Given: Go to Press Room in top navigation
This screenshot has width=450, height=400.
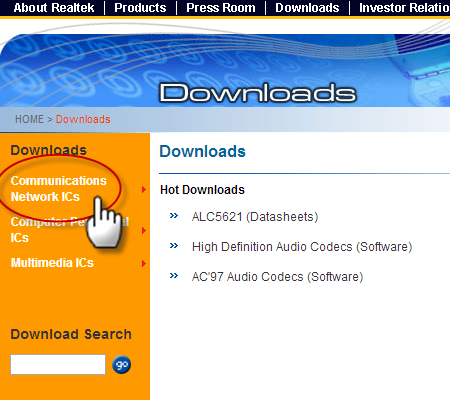Looking at the screenshot, I should [x=221, y=8].
